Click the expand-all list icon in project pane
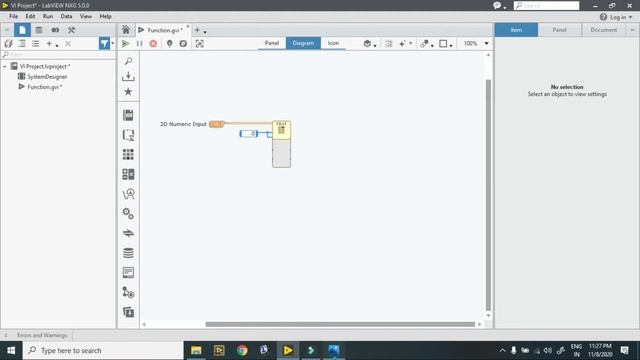 click(x=36, y=44)
